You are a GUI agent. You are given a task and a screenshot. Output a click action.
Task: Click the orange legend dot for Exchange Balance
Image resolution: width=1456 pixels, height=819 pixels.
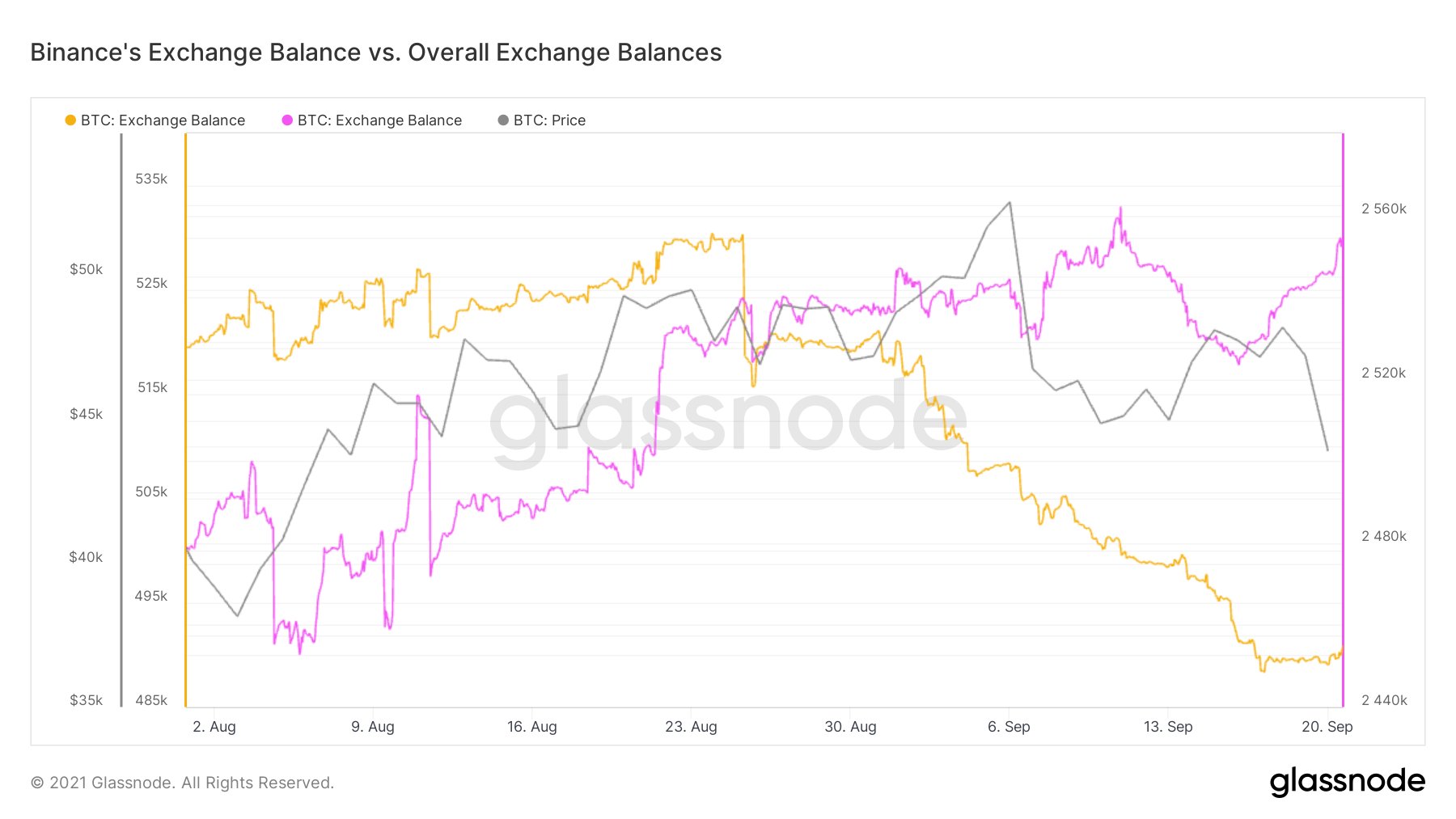coord(70,120)
